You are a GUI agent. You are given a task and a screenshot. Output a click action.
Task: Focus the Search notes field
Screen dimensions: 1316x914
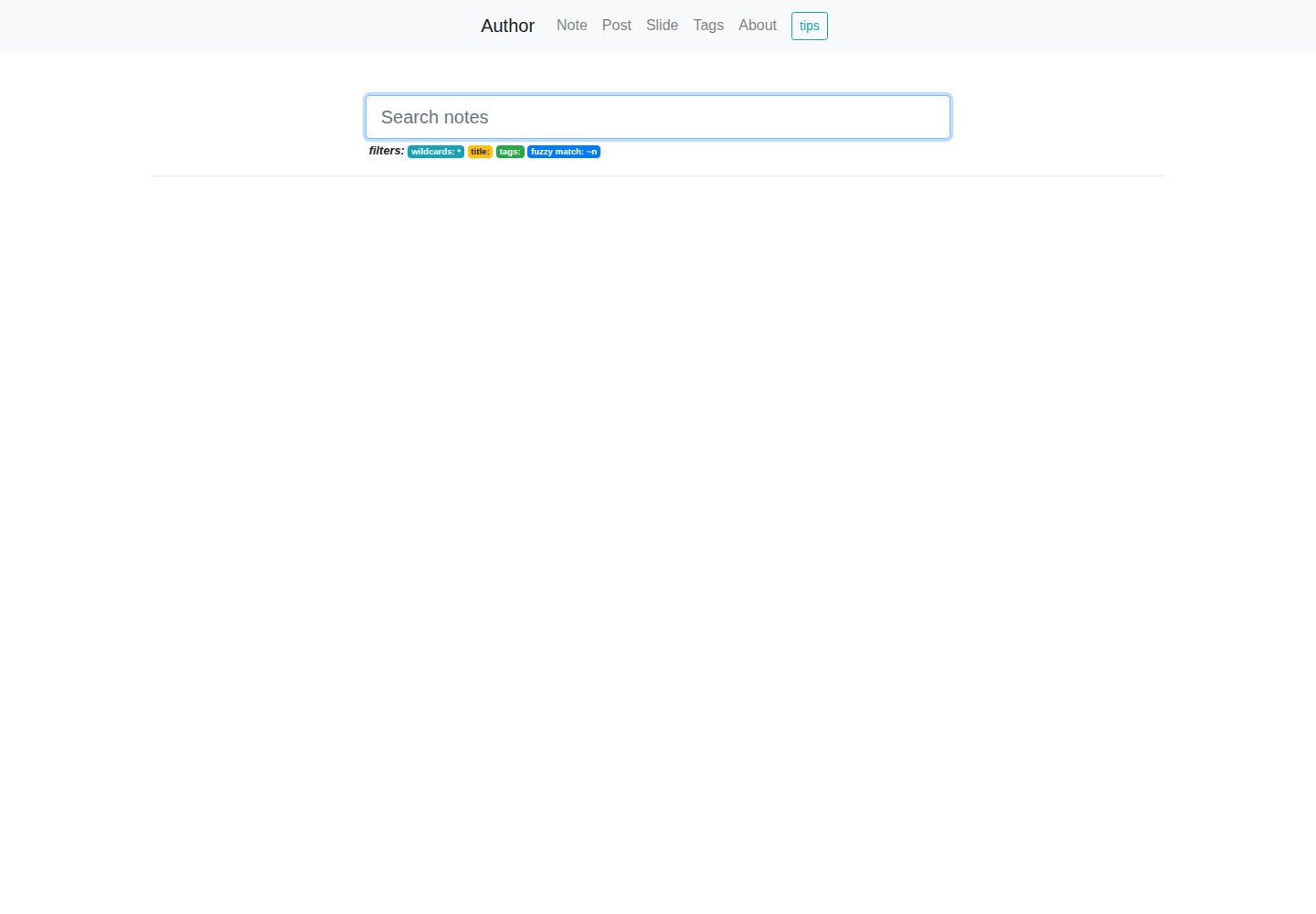click(658, 117)
